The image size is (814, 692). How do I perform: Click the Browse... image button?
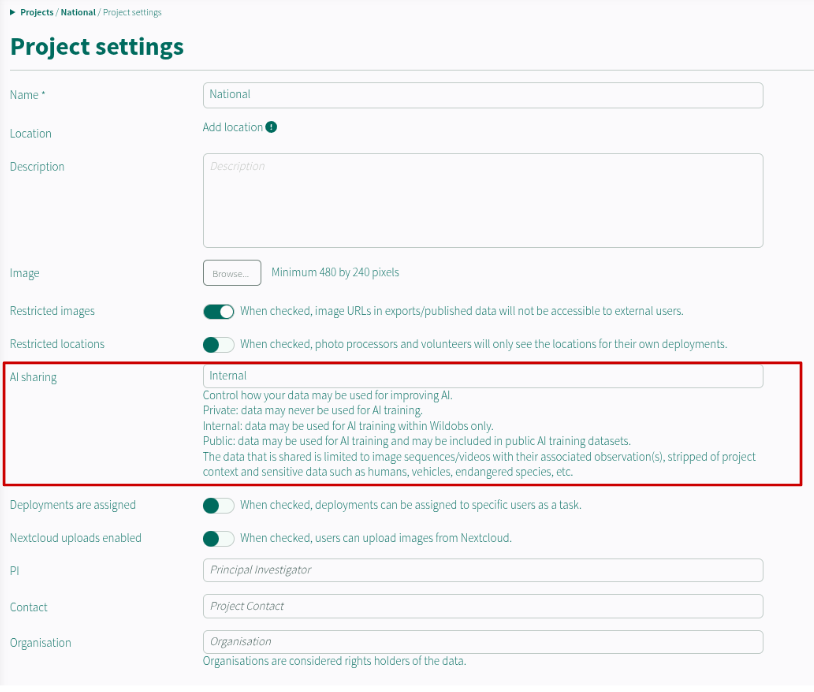(232, 273)
